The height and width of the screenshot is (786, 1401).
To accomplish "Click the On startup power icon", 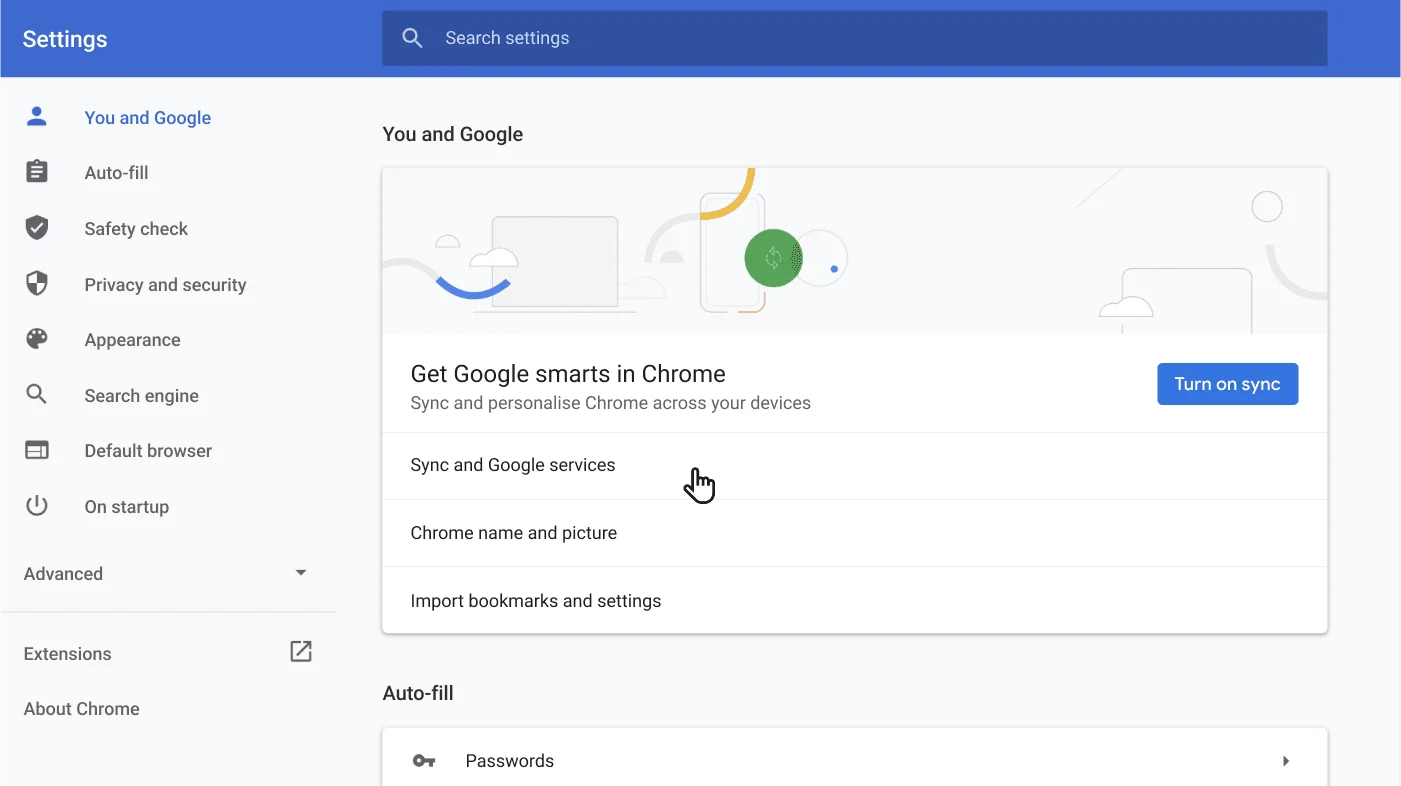I will [36, 505].
